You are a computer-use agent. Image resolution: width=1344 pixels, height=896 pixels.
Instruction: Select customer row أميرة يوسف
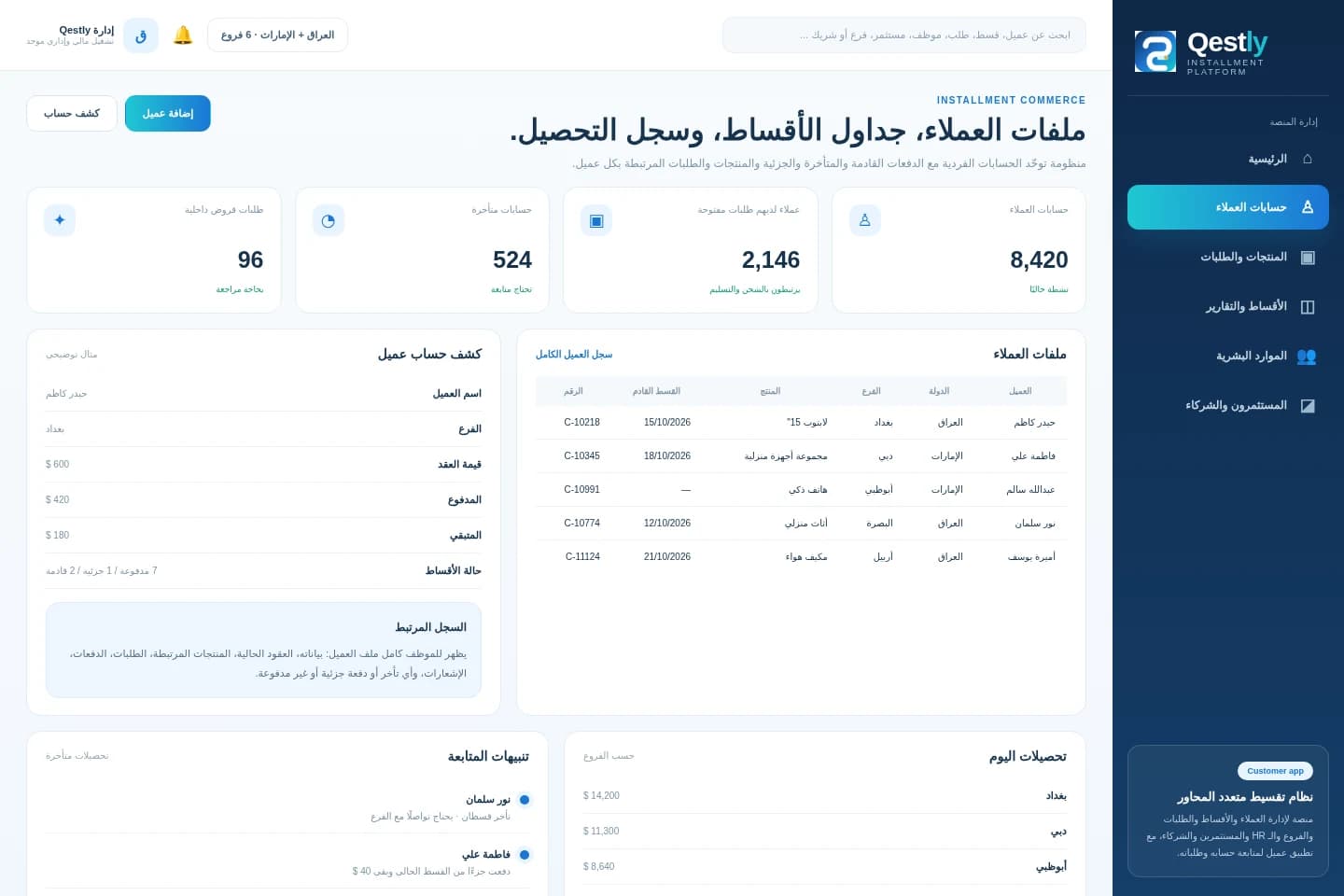coord(802,557)
